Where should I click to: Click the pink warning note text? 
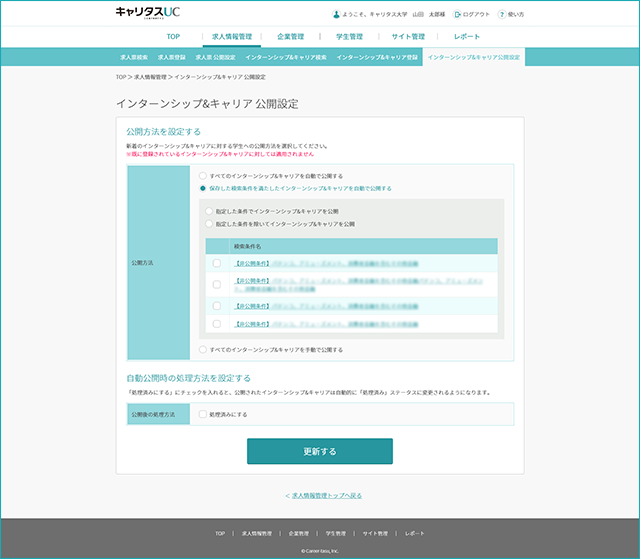(220, 154)
